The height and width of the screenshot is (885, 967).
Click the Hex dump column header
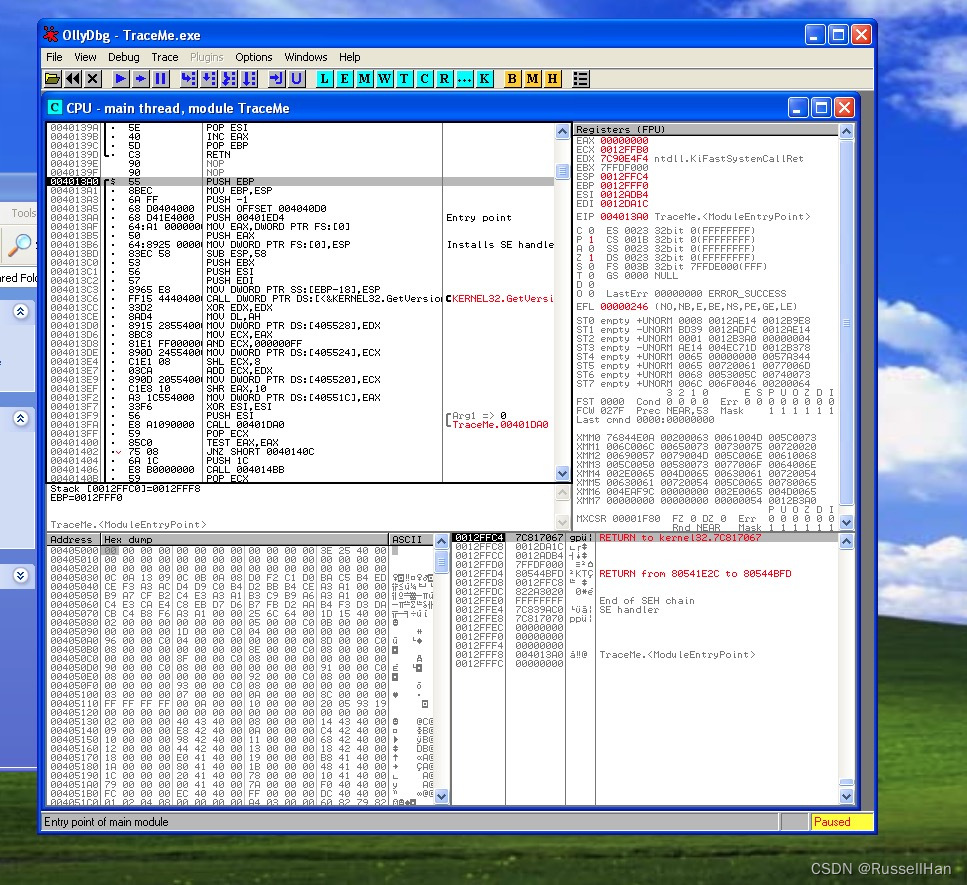click(245, 540)
